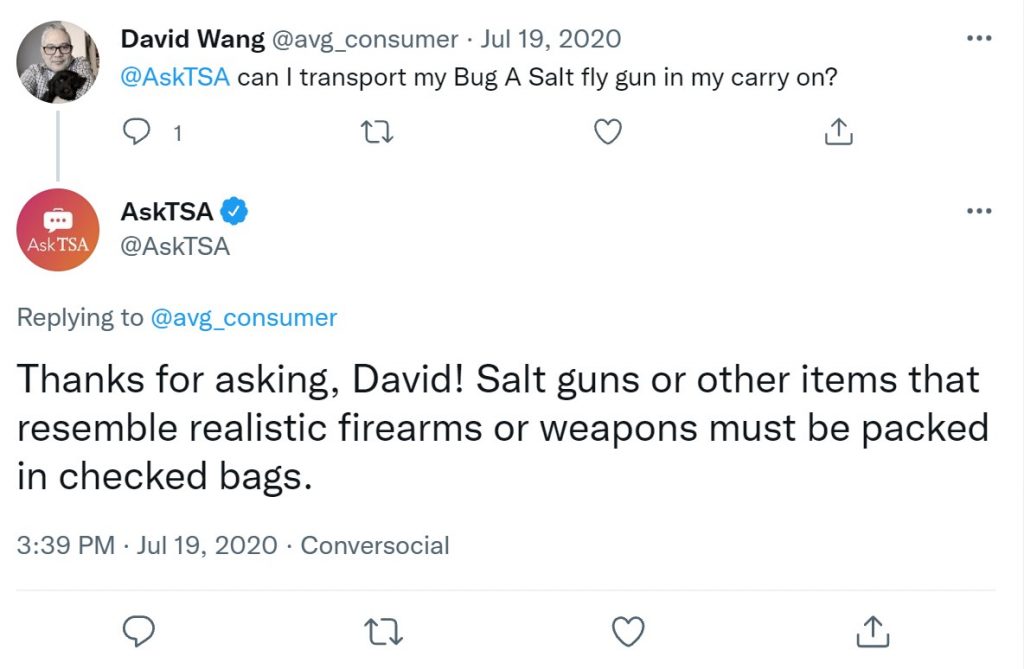
Task: Reply to the AskTSA tweet
Action: click(138, 631)
